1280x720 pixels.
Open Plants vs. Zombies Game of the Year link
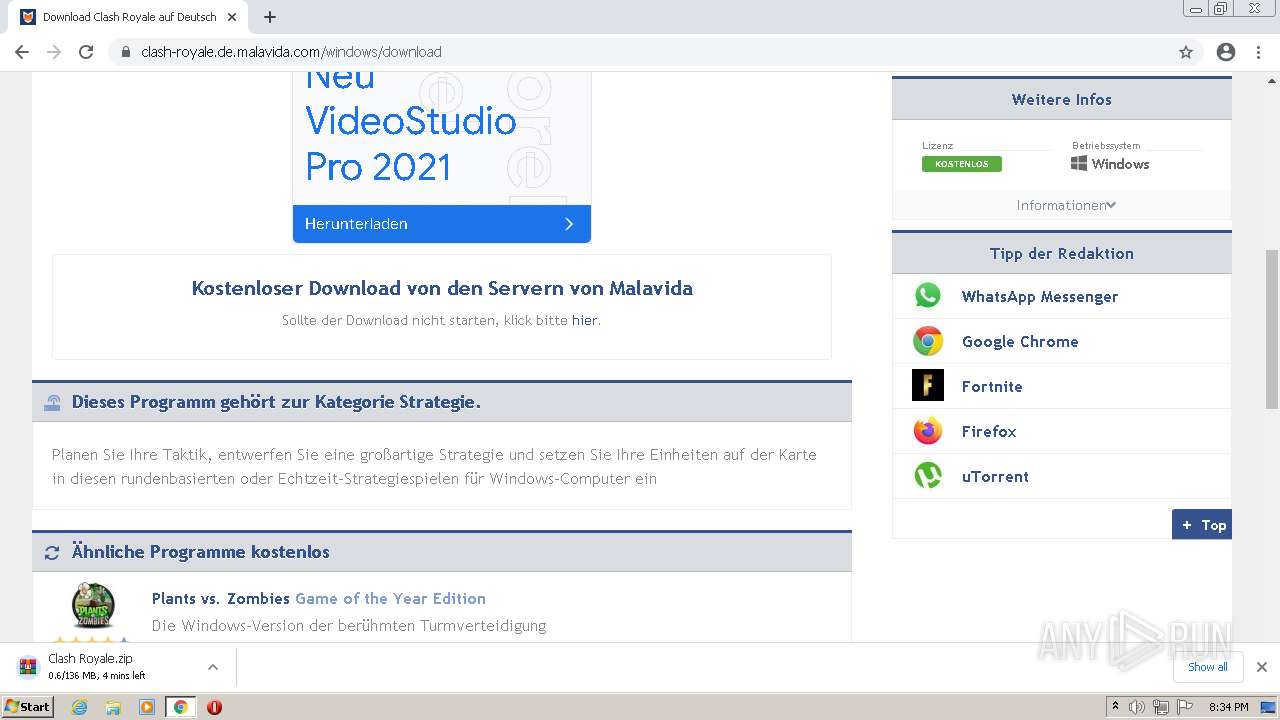(319, 598)
